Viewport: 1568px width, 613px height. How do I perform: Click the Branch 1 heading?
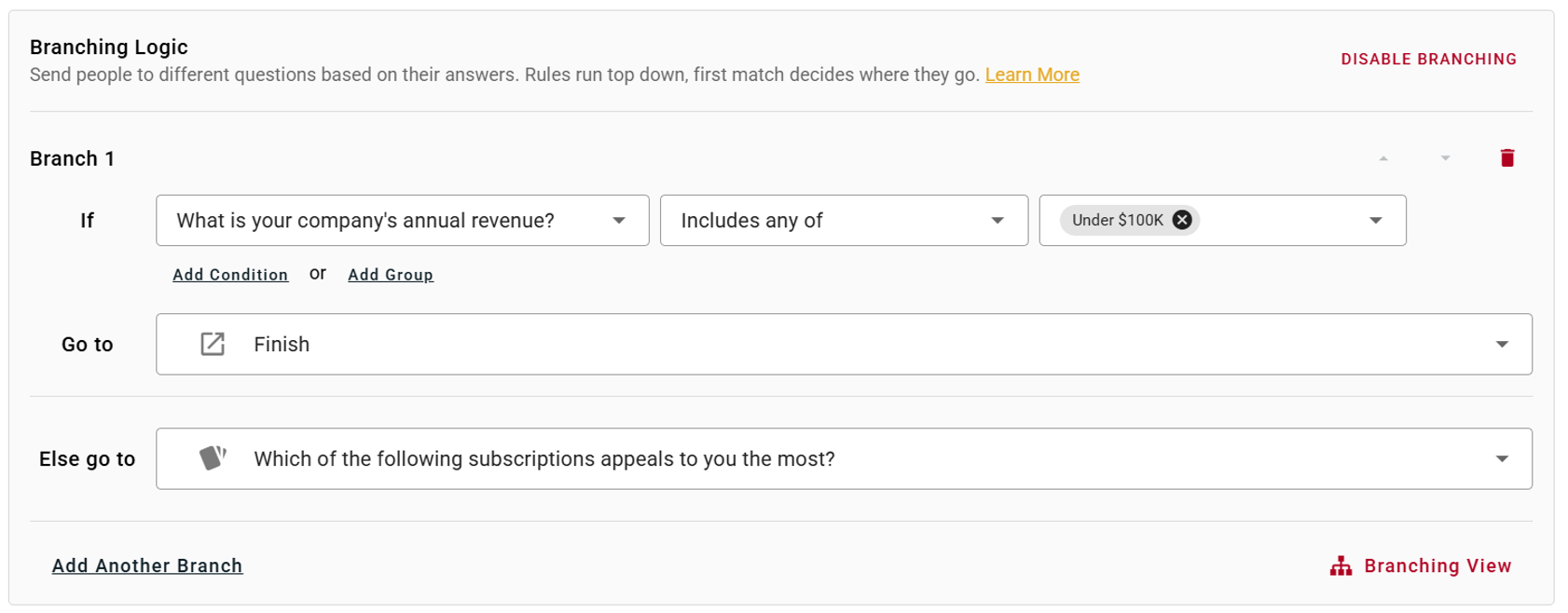(x=72, y=158)
